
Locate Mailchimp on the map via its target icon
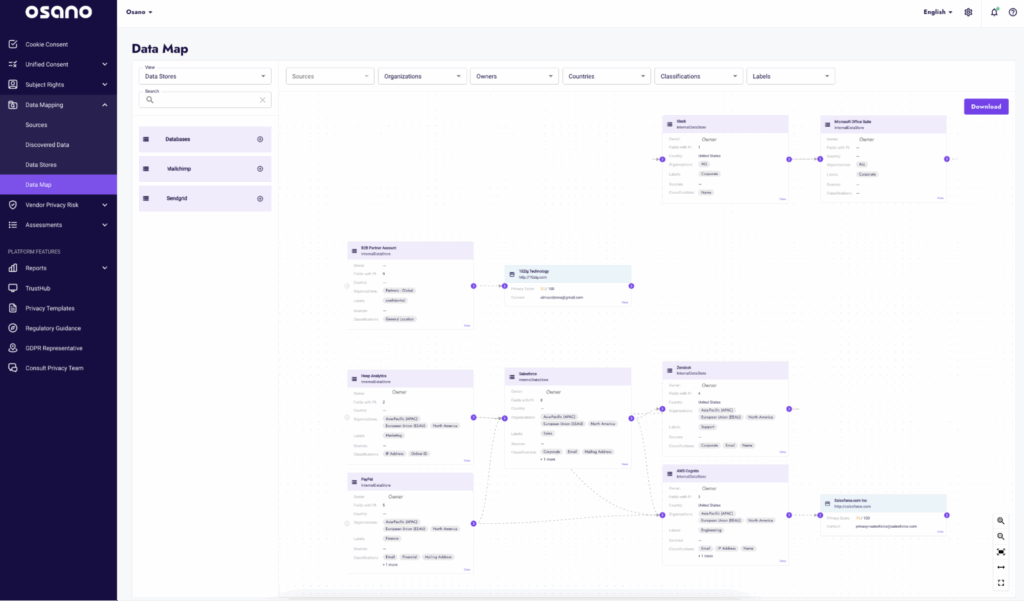pos(260,169)
